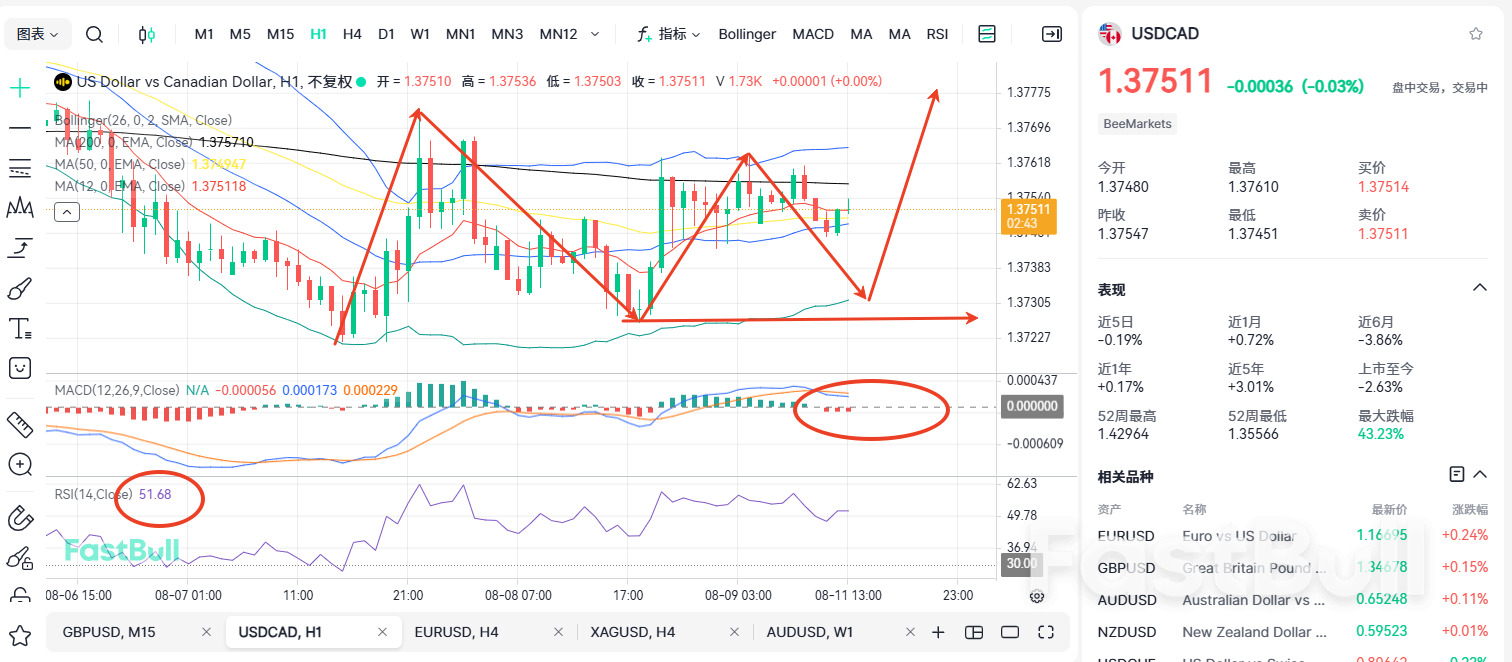Screen dimensions: 1512x662
Task: Open the symbol search magnifier
Action: point(94,33)
